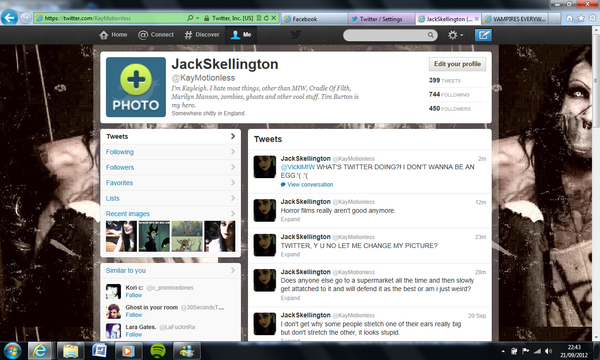Screen dimensions: 600x360
Task: Click the Edit your profile button
Action: [457, 64]
